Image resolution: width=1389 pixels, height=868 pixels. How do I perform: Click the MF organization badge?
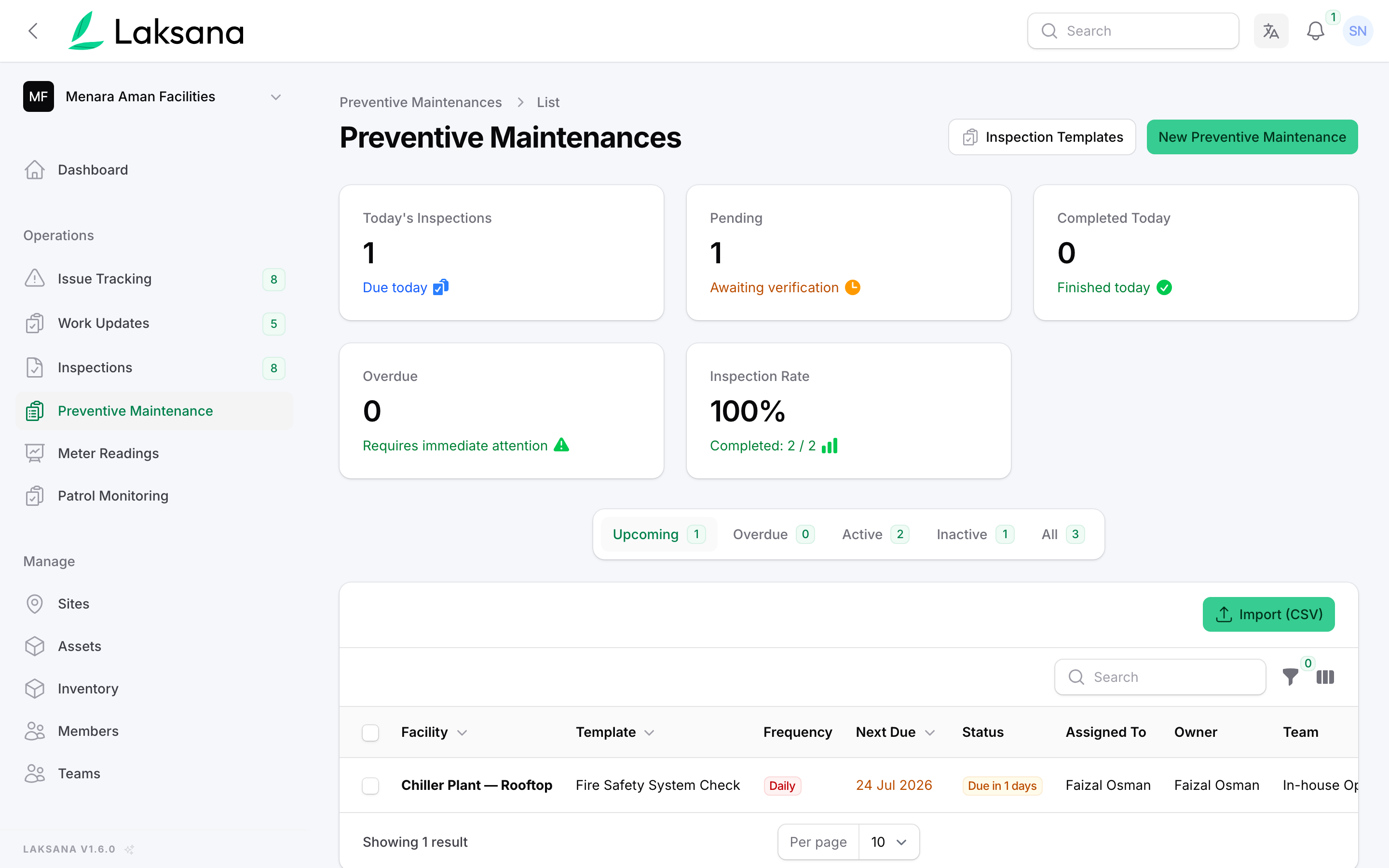39,96
